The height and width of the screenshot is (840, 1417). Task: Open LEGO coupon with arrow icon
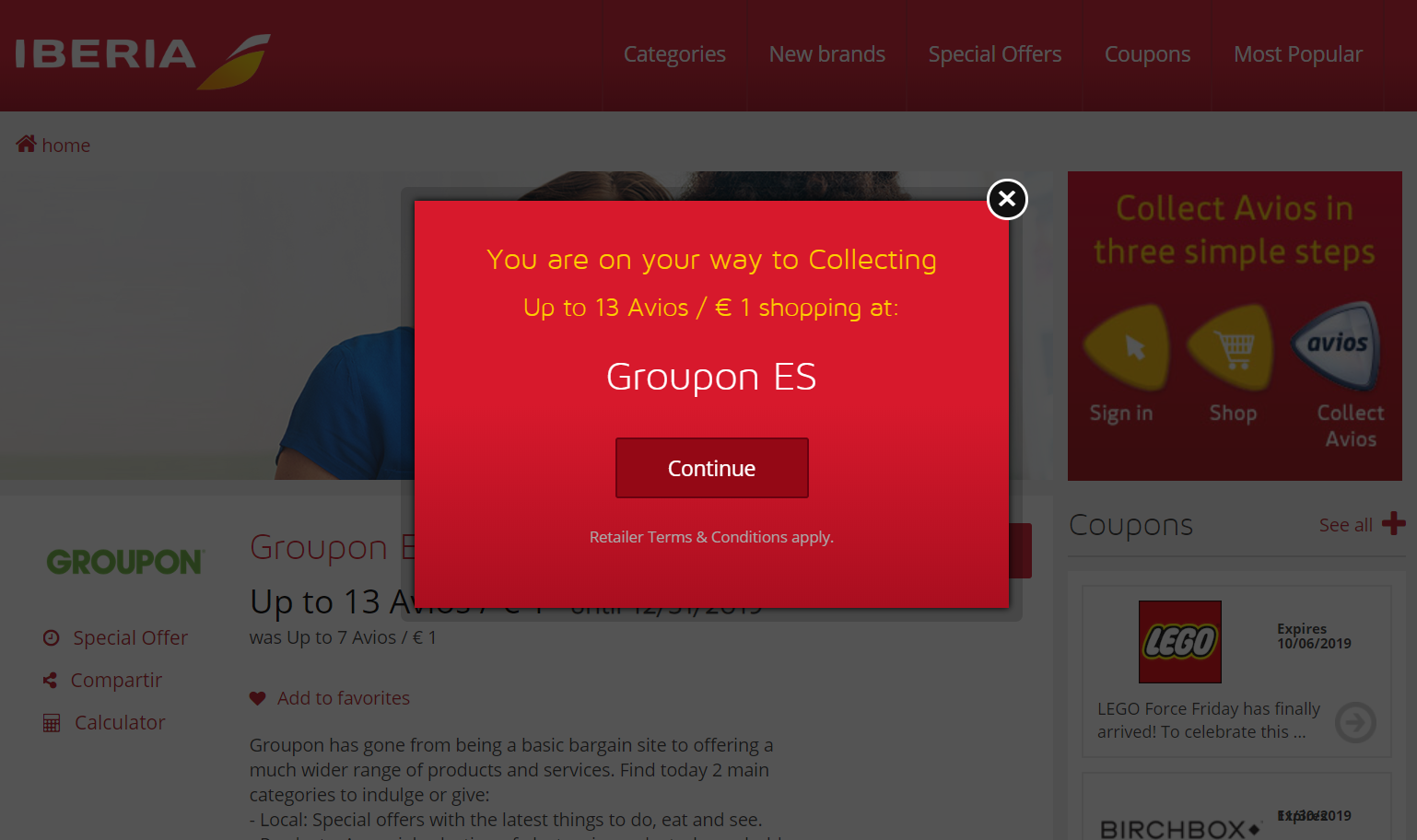1355,723
